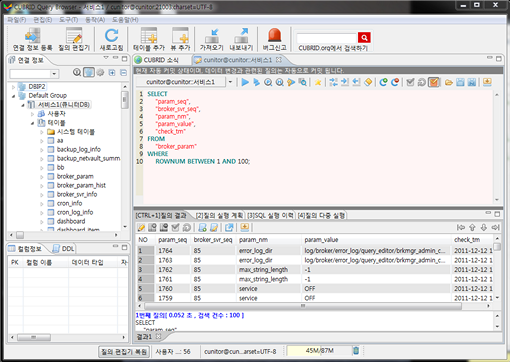510x362 pixels.
Task: Click the red CUBRID.org search button
Action: click(x=364, y=38)
